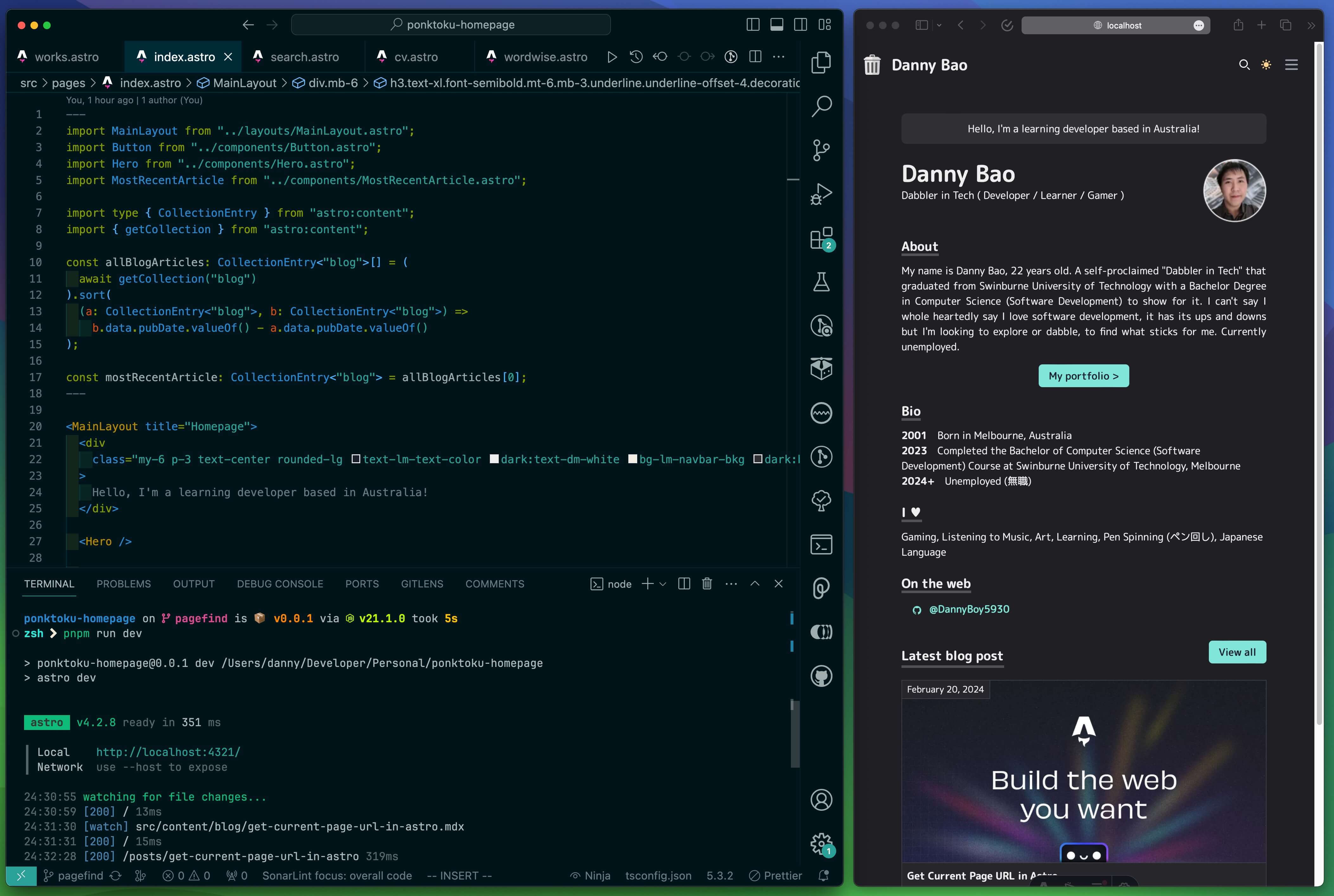Open the Explorer view in VS Code
The width and height of the screenshot is (1334, 896).
(821, 62)
